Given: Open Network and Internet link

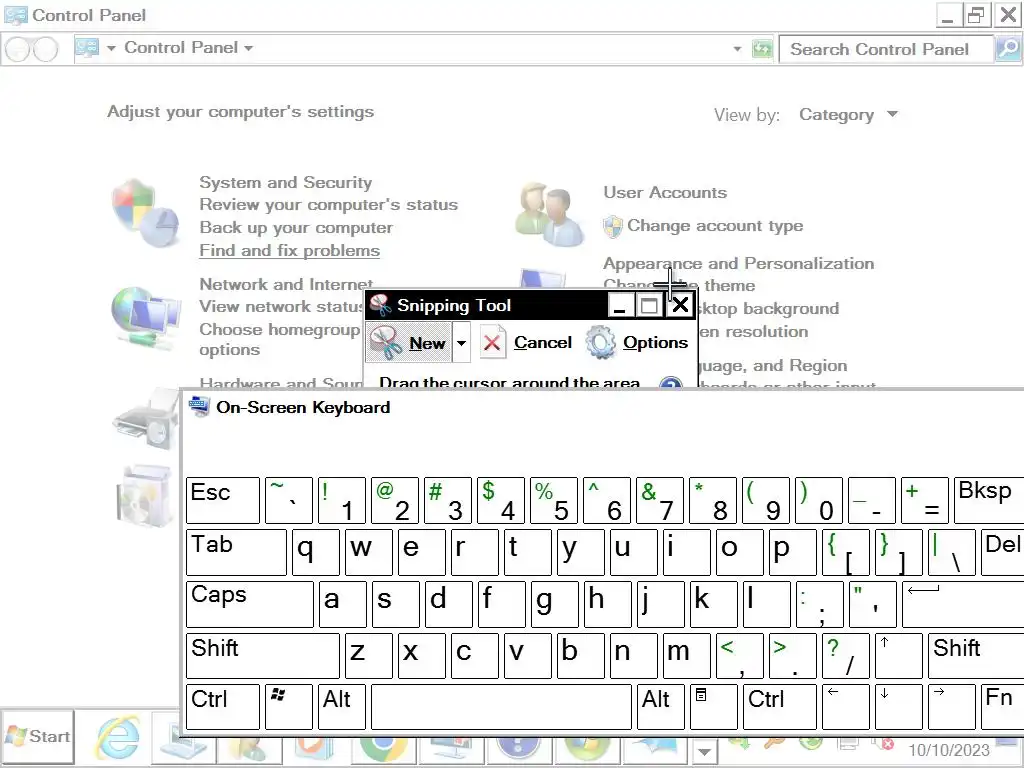Looking at the screenshot, I should 286,284.
